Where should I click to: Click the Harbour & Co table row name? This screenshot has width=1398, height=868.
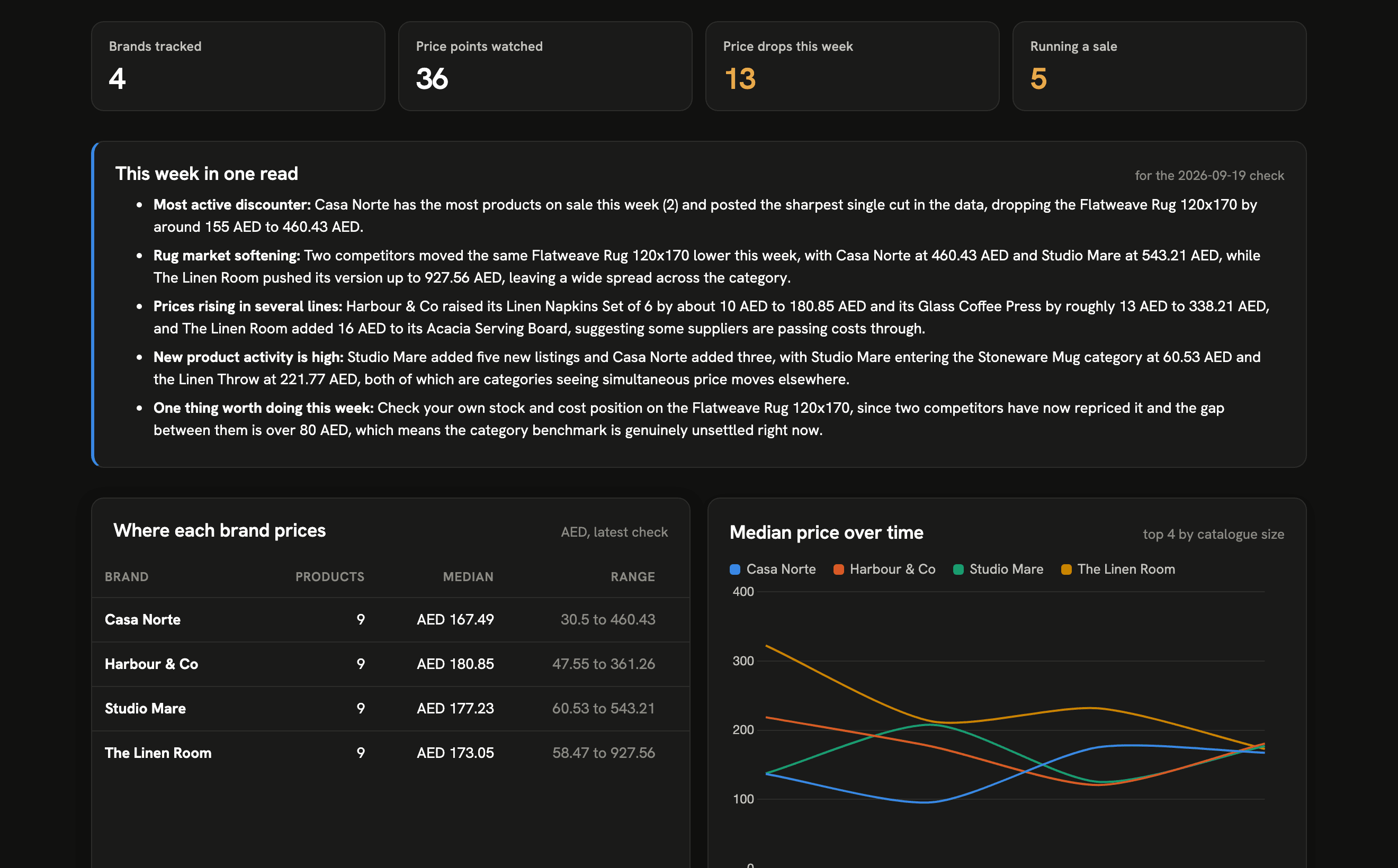coord(151,664)
